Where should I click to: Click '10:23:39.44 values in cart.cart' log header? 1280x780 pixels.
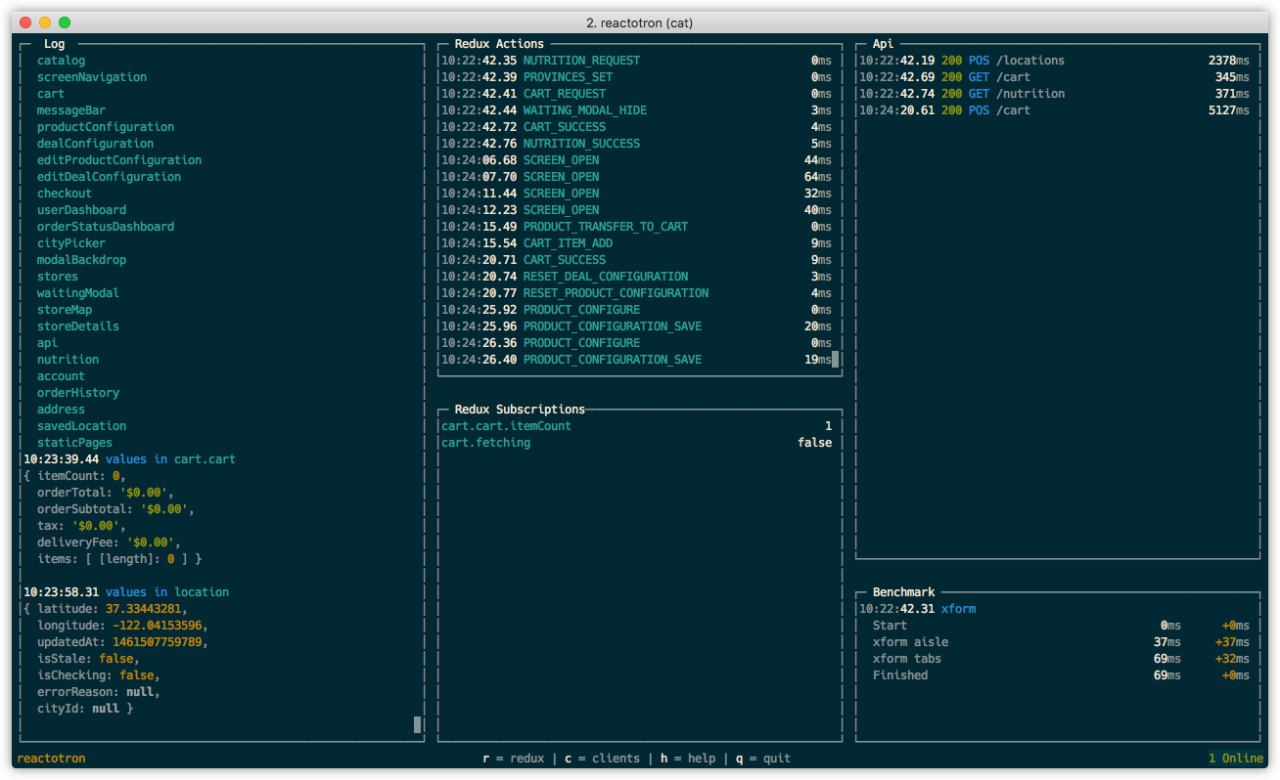pyautogui.click(x=129, y=459)
